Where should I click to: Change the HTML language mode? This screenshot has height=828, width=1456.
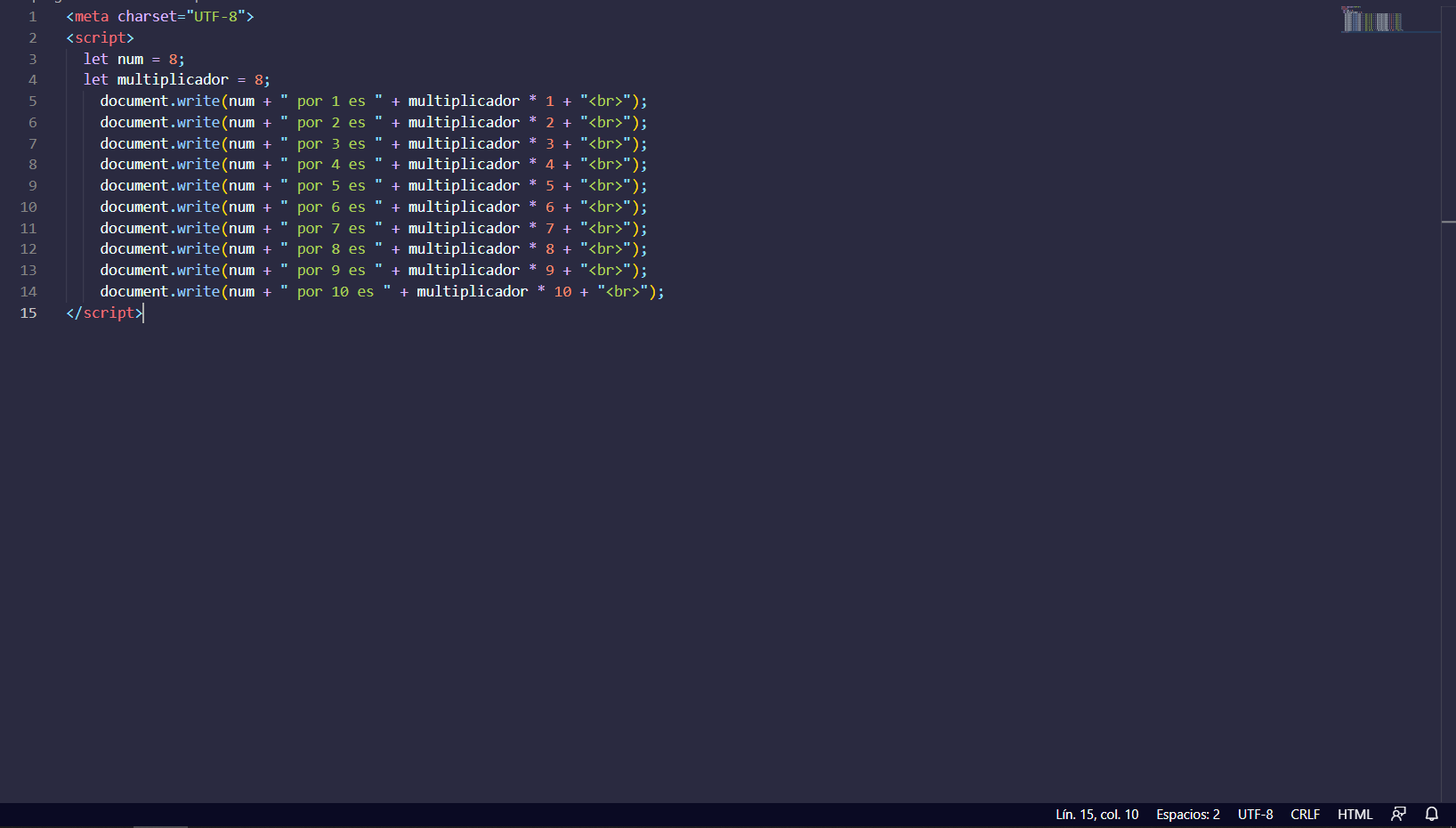coord(1355,814)
